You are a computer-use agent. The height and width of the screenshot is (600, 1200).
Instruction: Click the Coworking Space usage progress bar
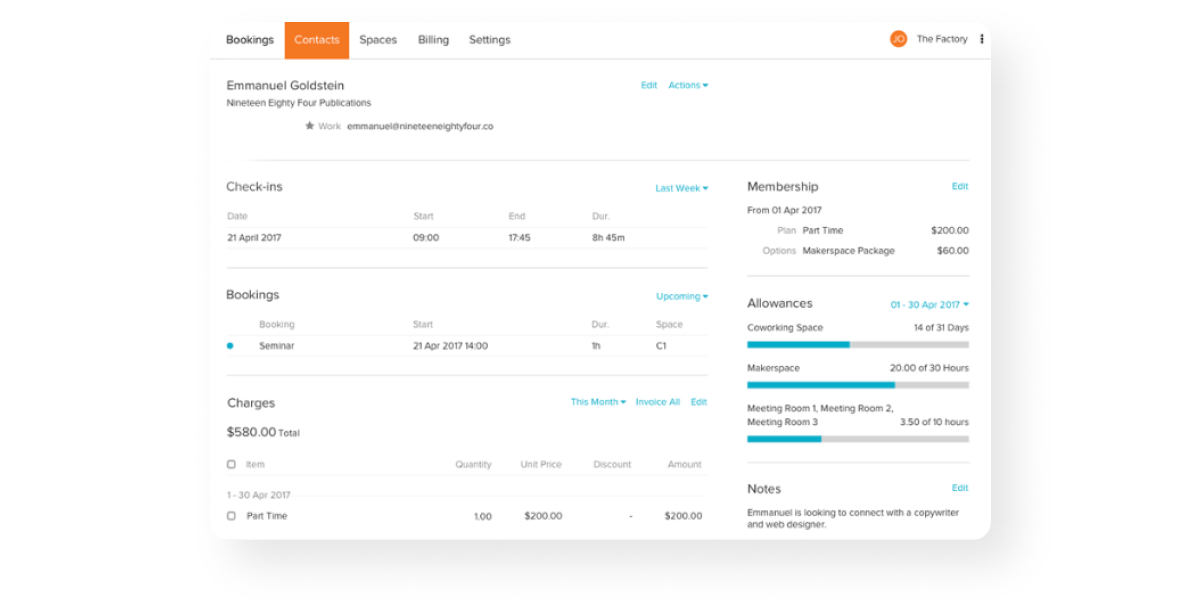pos(857,345)
